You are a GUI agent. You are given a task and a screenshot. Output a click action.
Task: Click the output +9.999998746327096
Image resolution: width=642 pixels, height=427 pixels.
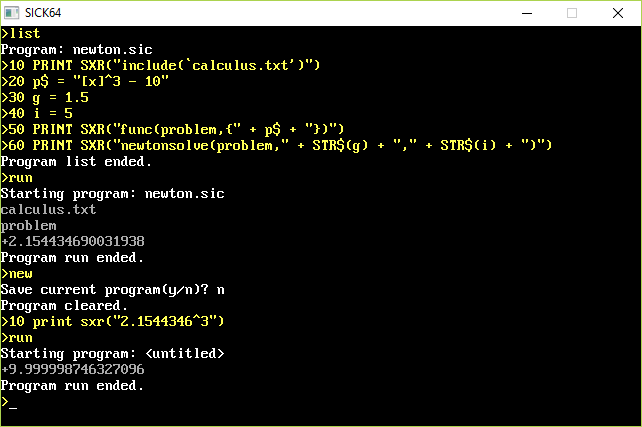tap(72, 370)
